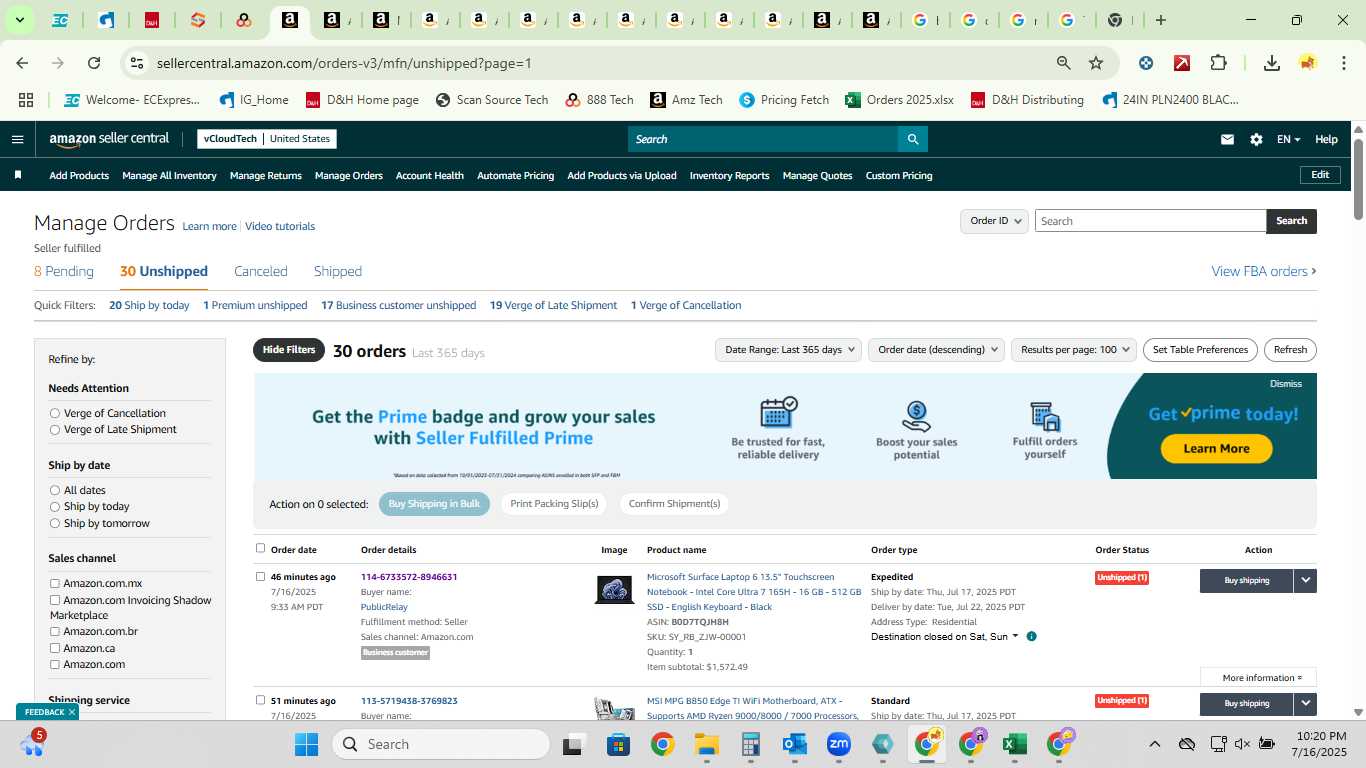The height and width of the screenshot is (768, 1366).
Task: Select the Ship by today radio option
Action: point(55,507)
